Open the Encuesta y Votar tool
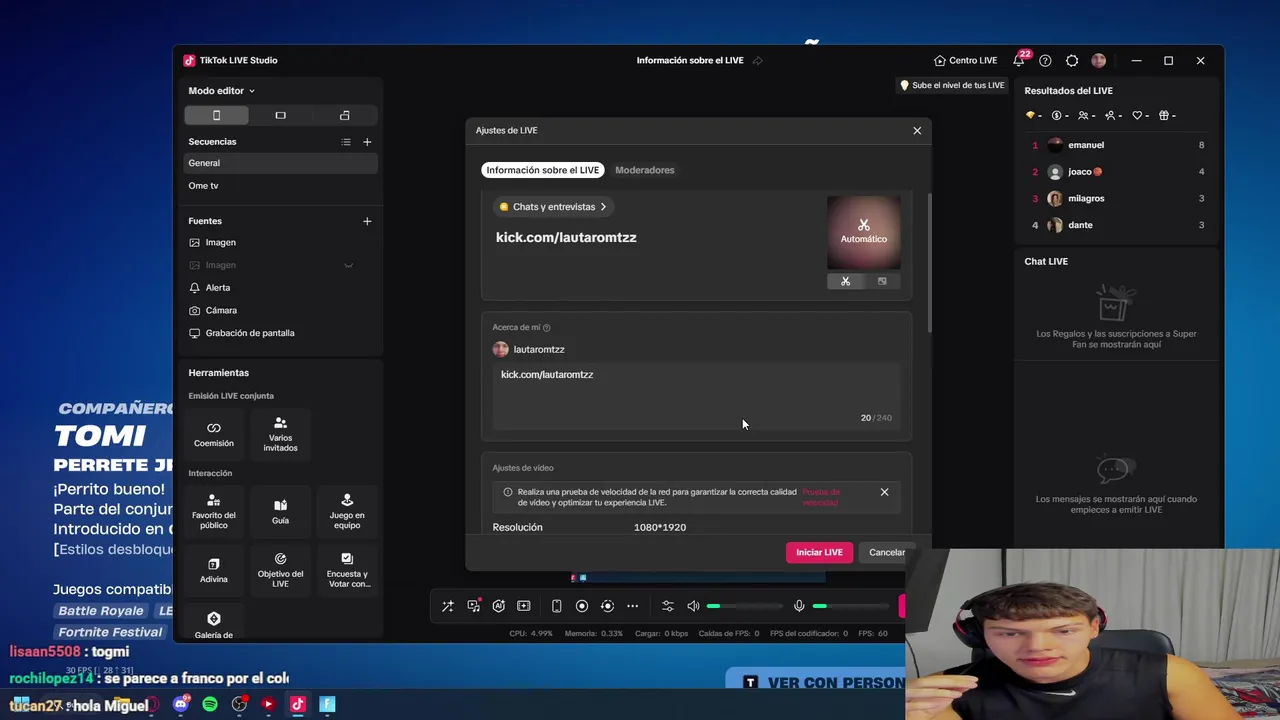 tap(347, 570)
